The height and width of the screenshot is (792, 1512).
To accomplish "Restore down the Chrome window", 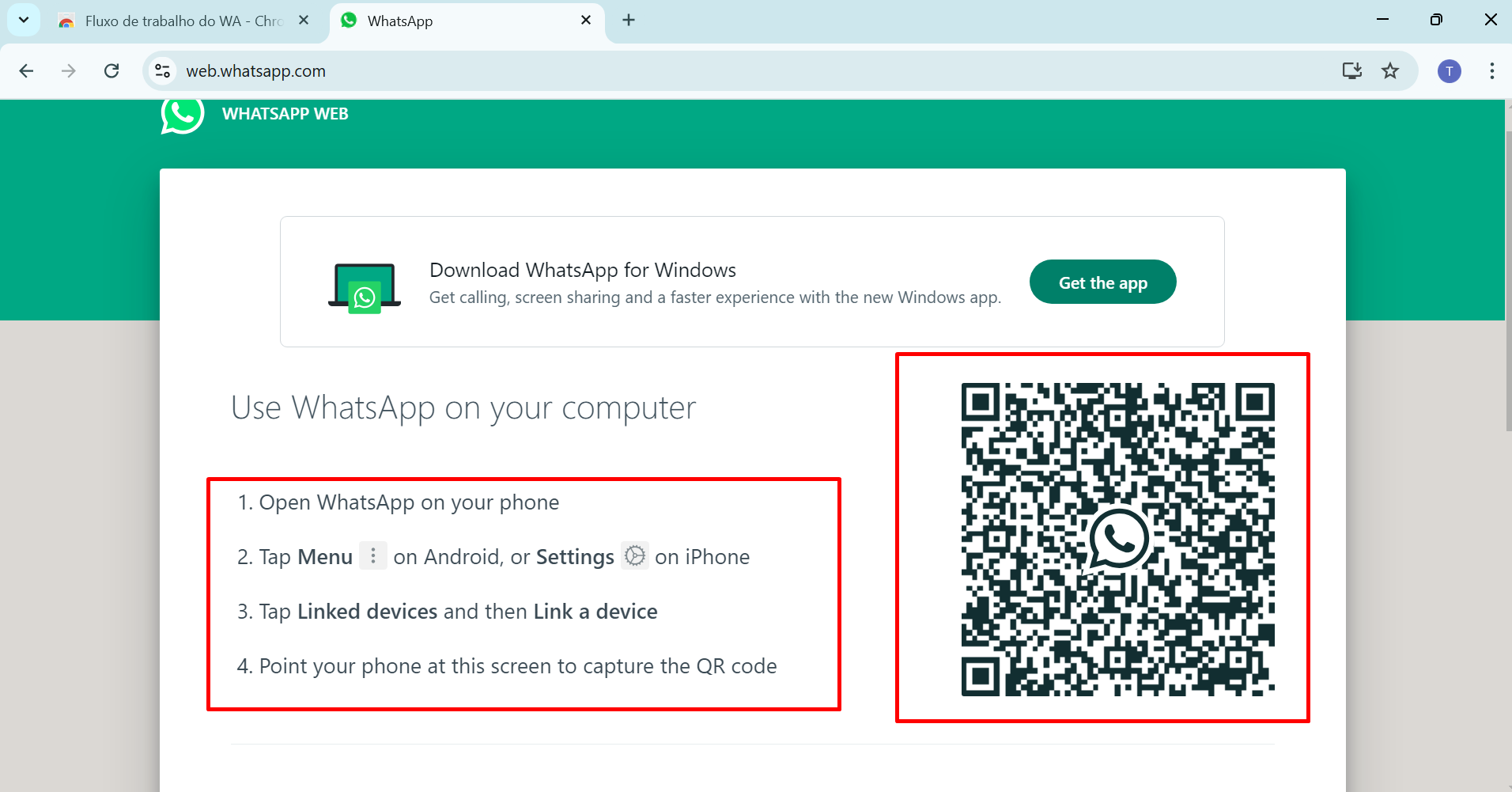I will pyautogui.click(x=1436, y=20).
